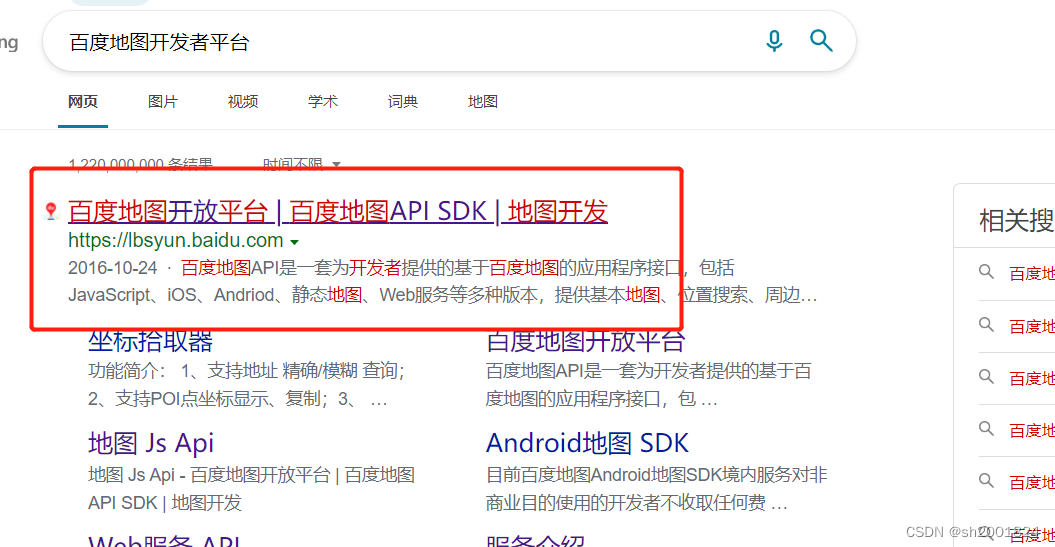Screen dimensions: 1055x547
Task: Click the fifth related search magnifier icon
Action: (x=986, y=480)
